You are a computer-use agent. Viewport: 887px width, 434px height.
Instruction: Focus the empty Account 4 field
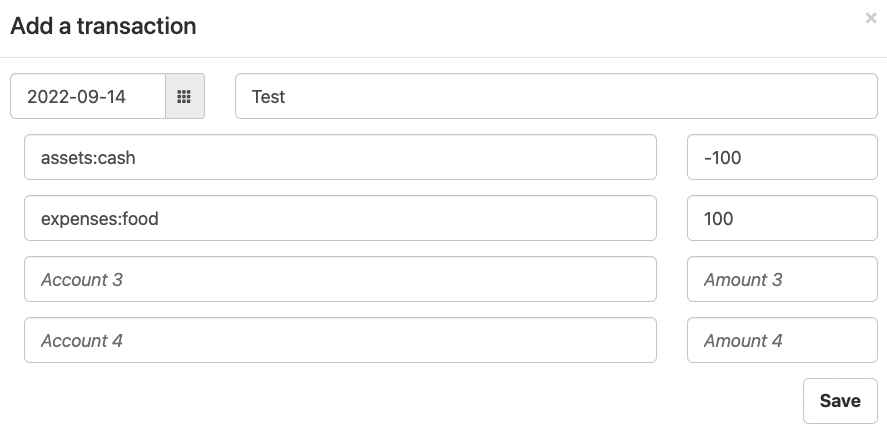pos(340,341)
